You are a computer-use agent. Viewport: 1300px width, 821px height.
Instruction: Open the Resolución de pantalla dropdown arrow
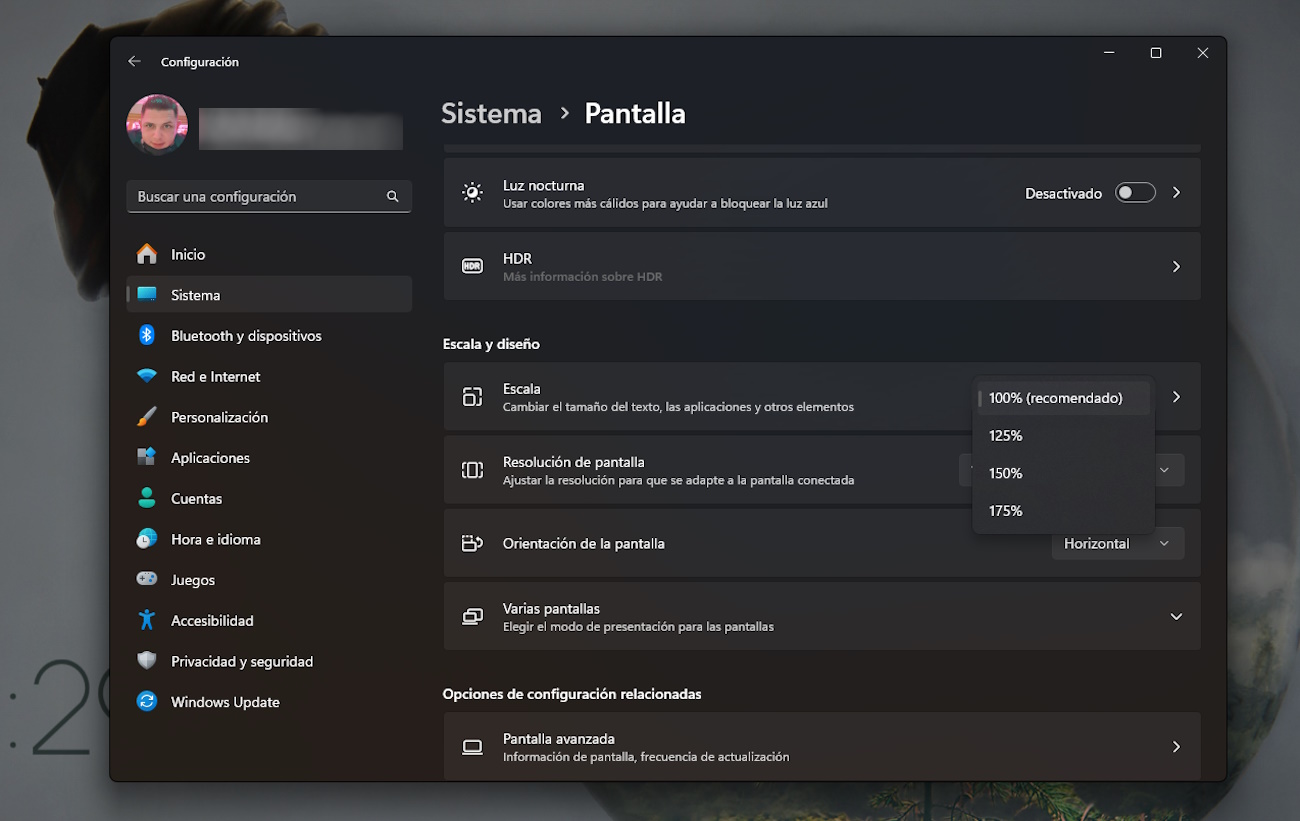pyautogui.click(x=1164, y=470)
